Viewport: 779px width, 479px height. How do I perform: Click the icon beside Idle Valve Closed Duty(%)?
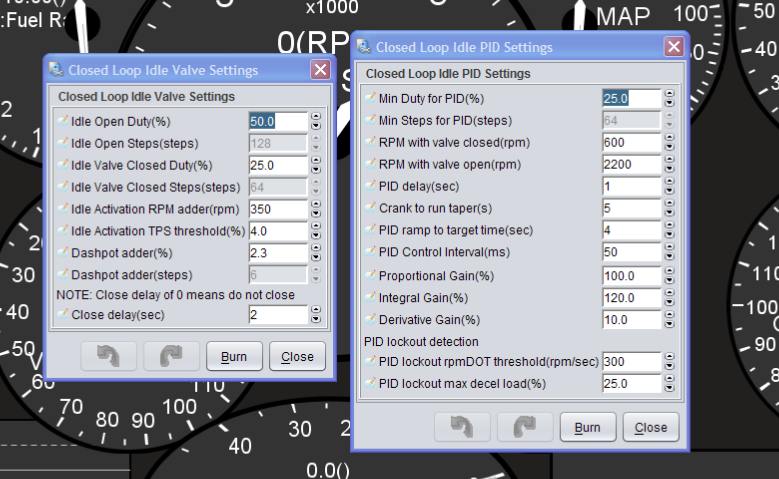click(x=63, y=164)
